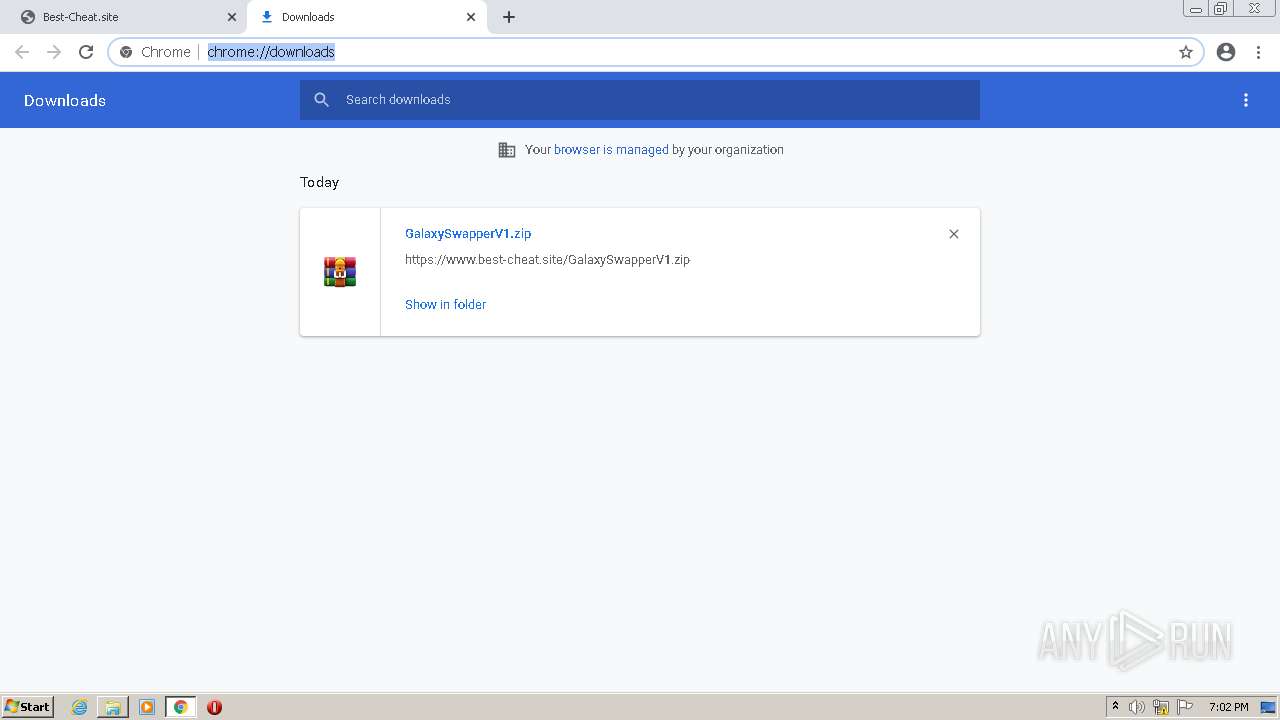Close the Best-Cheat.site tab

click(232, 17)
